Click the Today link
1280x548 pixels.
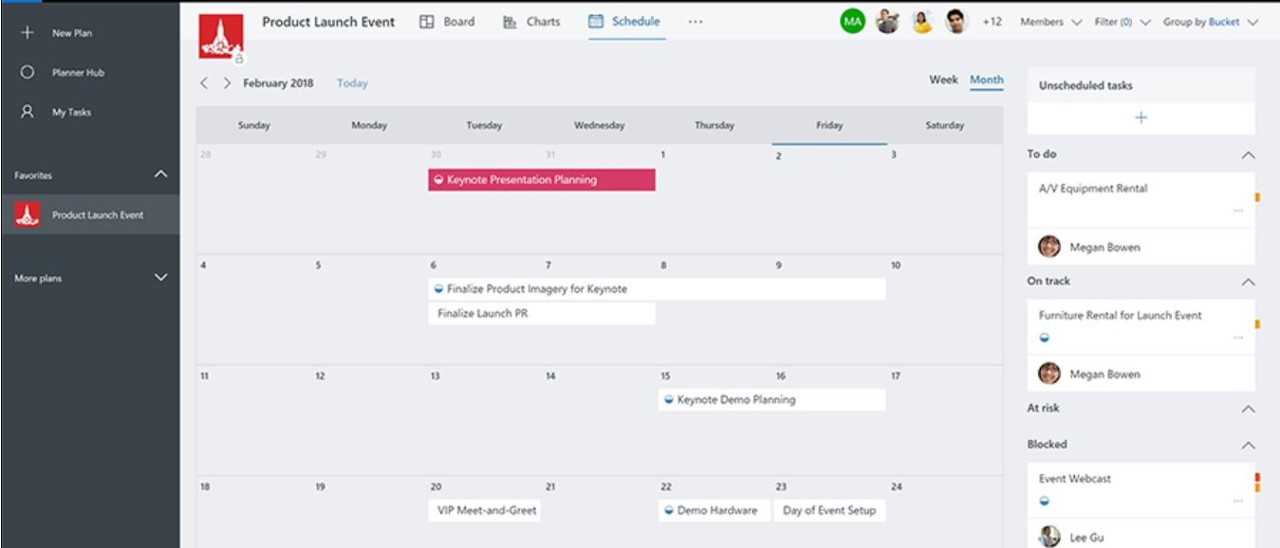(352, 83)
